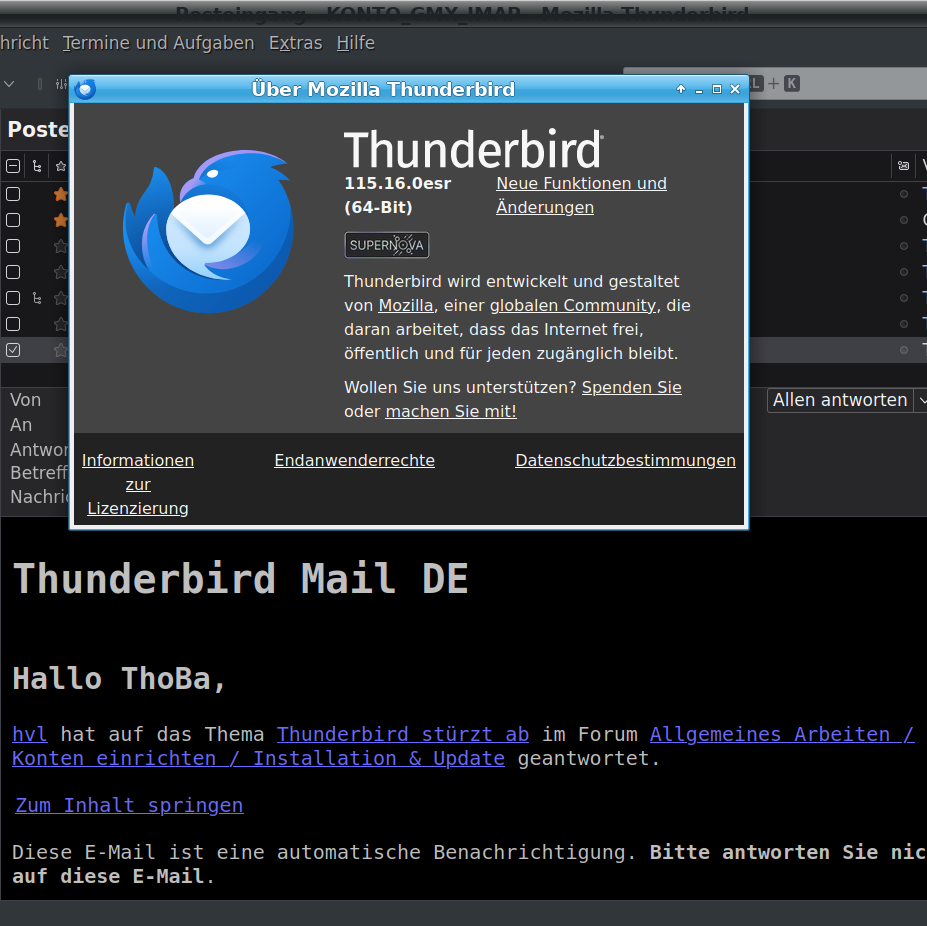The width and height of the screenshot is (927, 926).
Task: Click the Supernova badge in About dialog
Action: [387, 245]
